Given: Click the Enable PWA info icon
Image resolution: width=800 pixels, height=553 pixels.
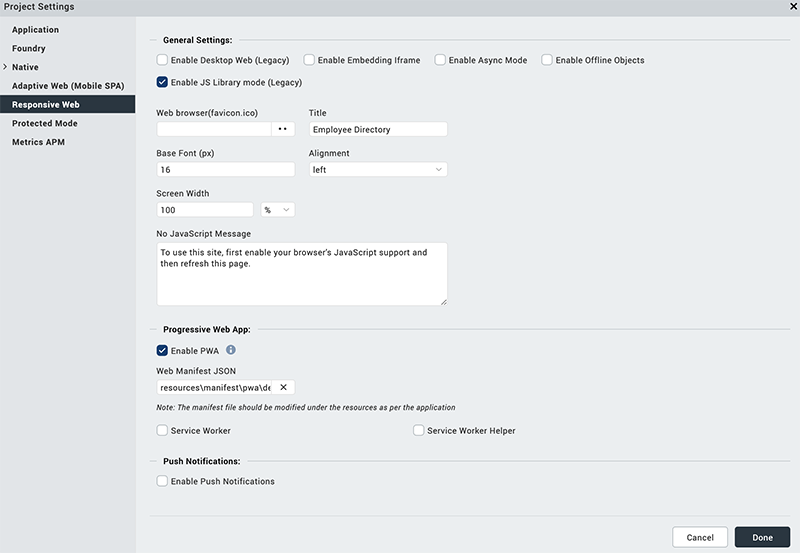Looking at the screenshot, I should pos(231,350).
